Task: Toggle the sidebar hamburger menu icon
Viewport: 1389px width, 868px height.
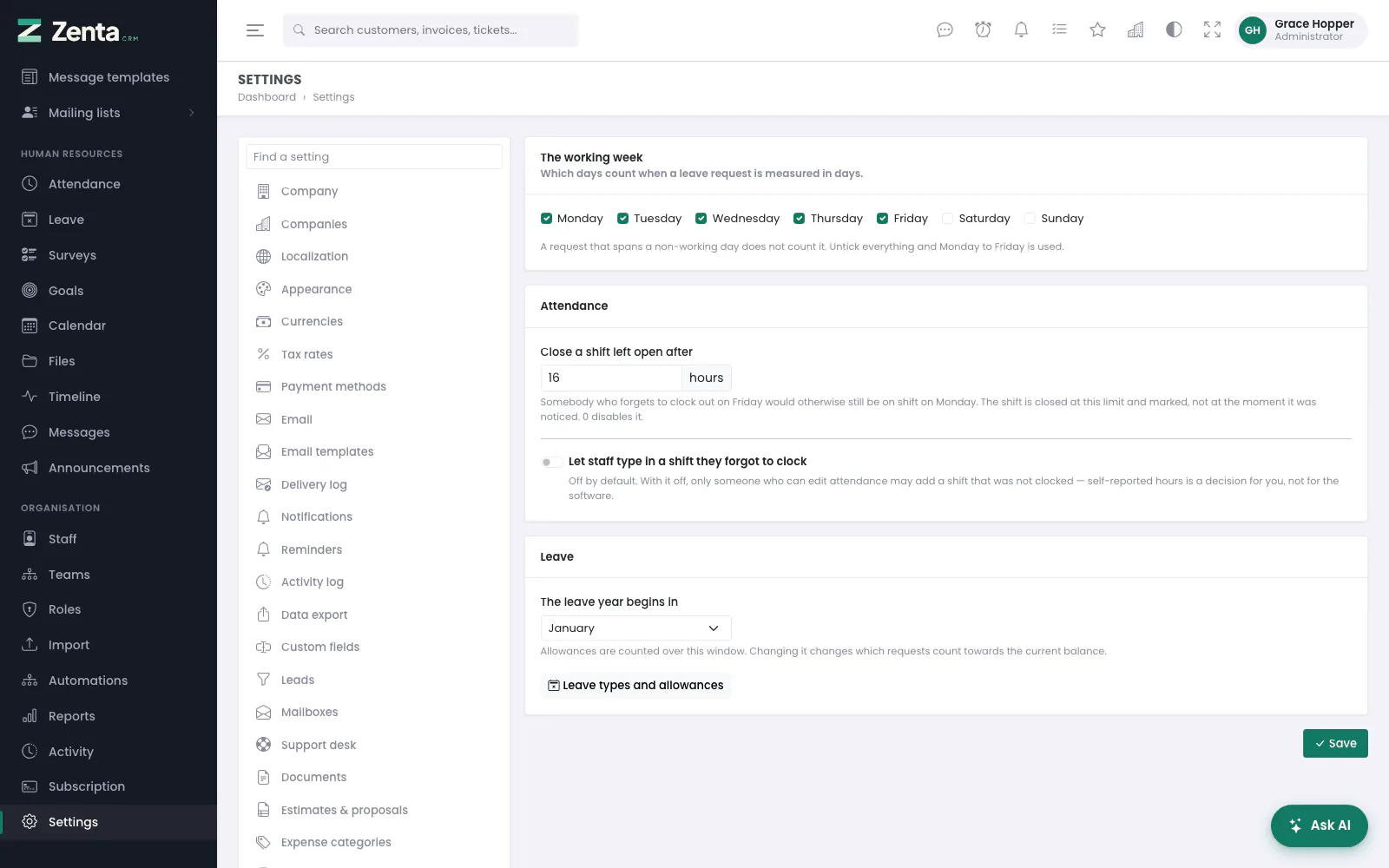Action: pyautogui.click(x=254, y=30)
